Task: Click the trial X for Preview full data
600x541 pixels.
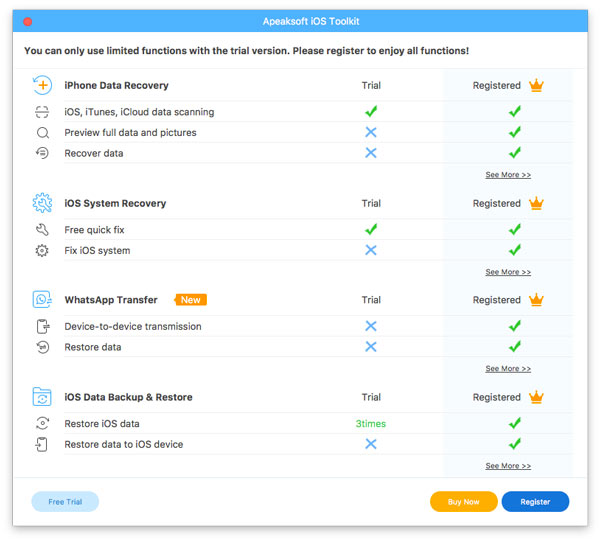Action: point(371,132)
